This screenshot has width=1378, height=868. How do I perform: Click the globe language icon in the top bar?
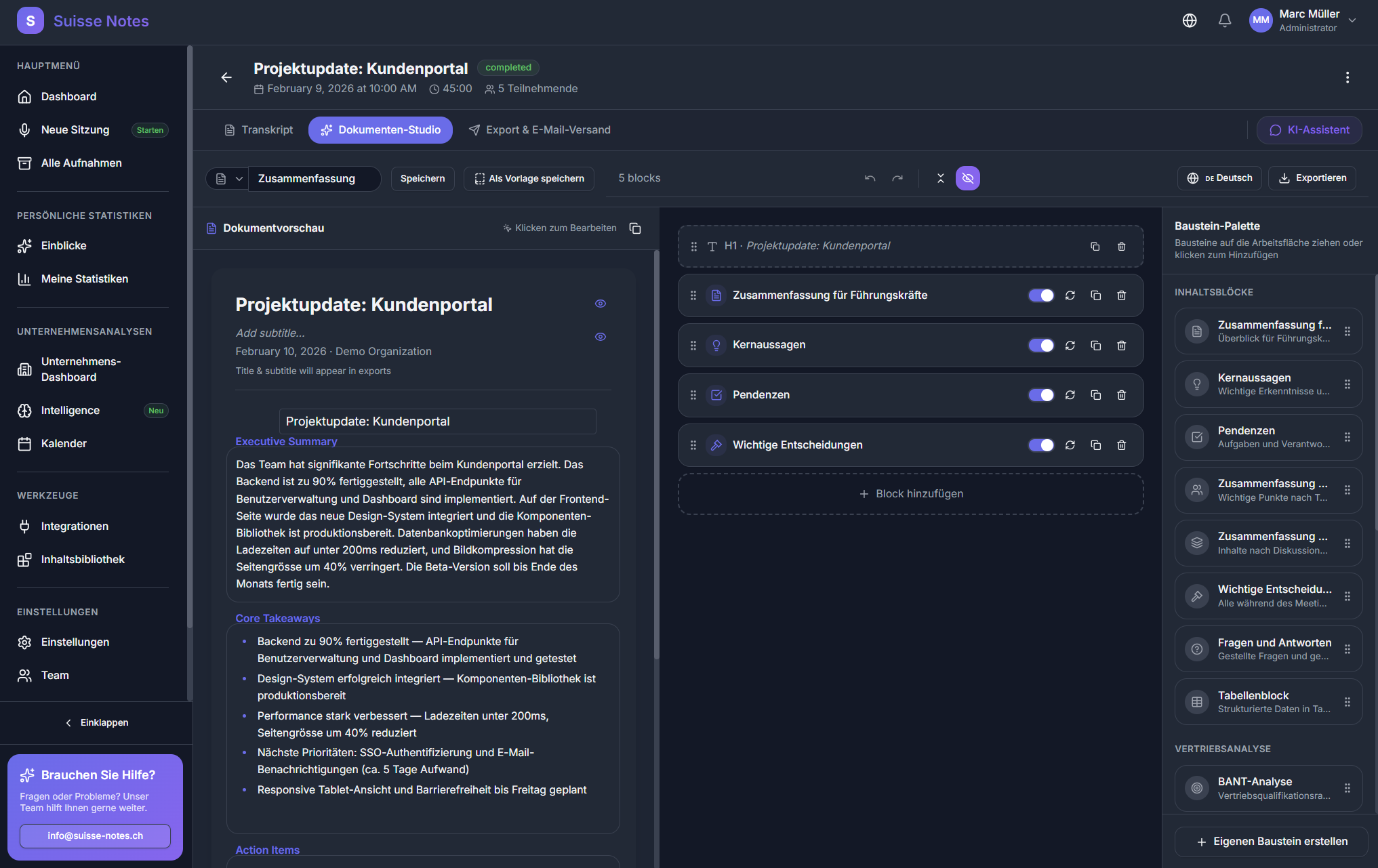point(1190,20)
